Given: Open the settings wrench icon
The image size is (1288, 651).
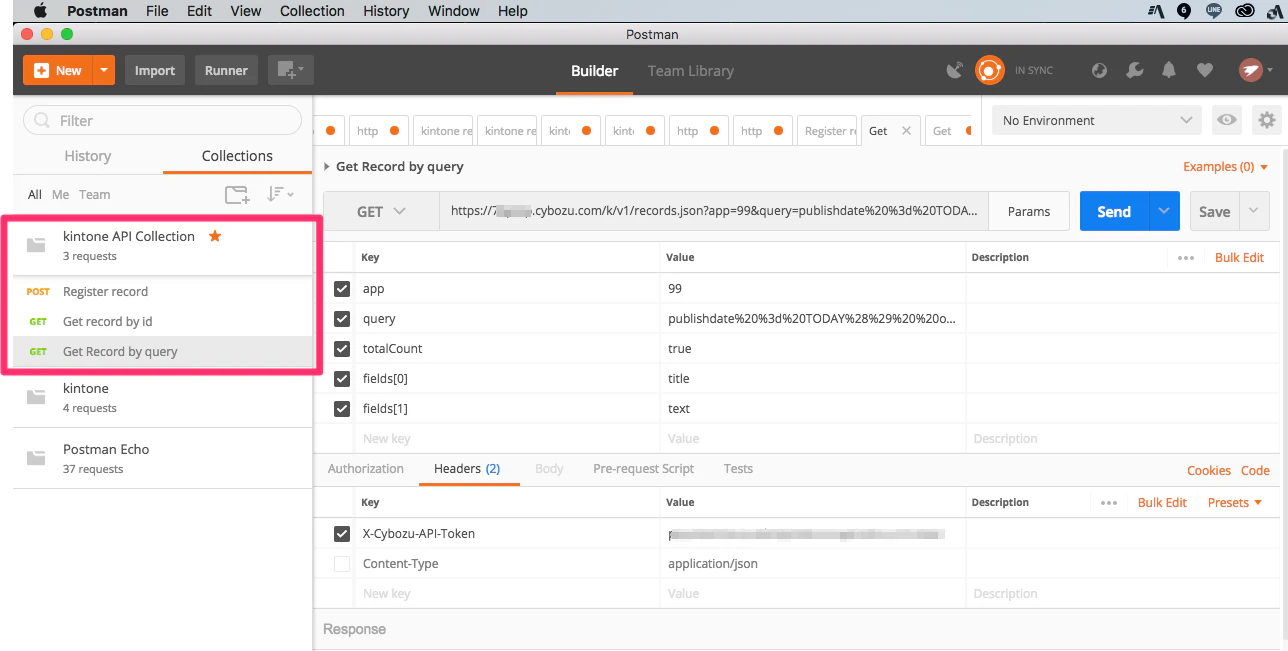Looking at the screenshot, I should pyautogui.click(x=1134, y=70).
